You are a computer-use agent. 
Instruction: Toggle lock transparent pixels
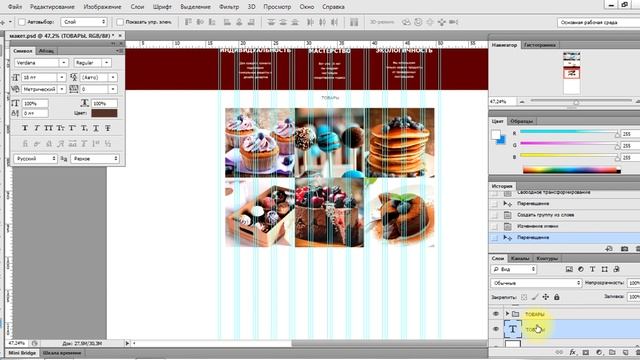pyautogui.click(x=524, y=297)
